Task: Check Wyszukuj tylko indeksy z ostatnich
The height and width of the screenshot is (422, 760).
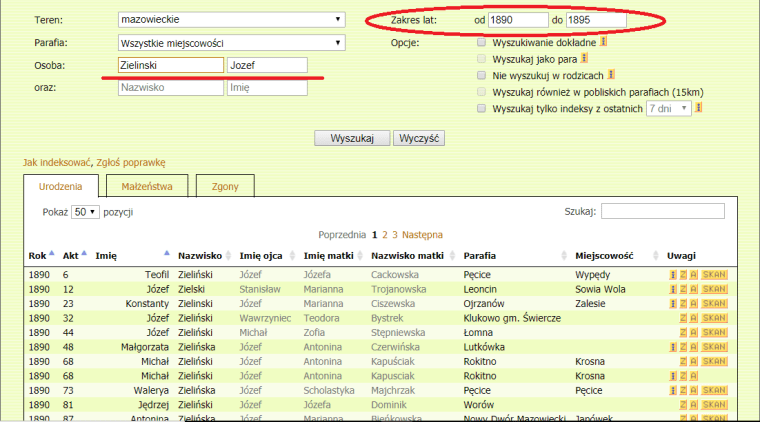Action: 482,107
